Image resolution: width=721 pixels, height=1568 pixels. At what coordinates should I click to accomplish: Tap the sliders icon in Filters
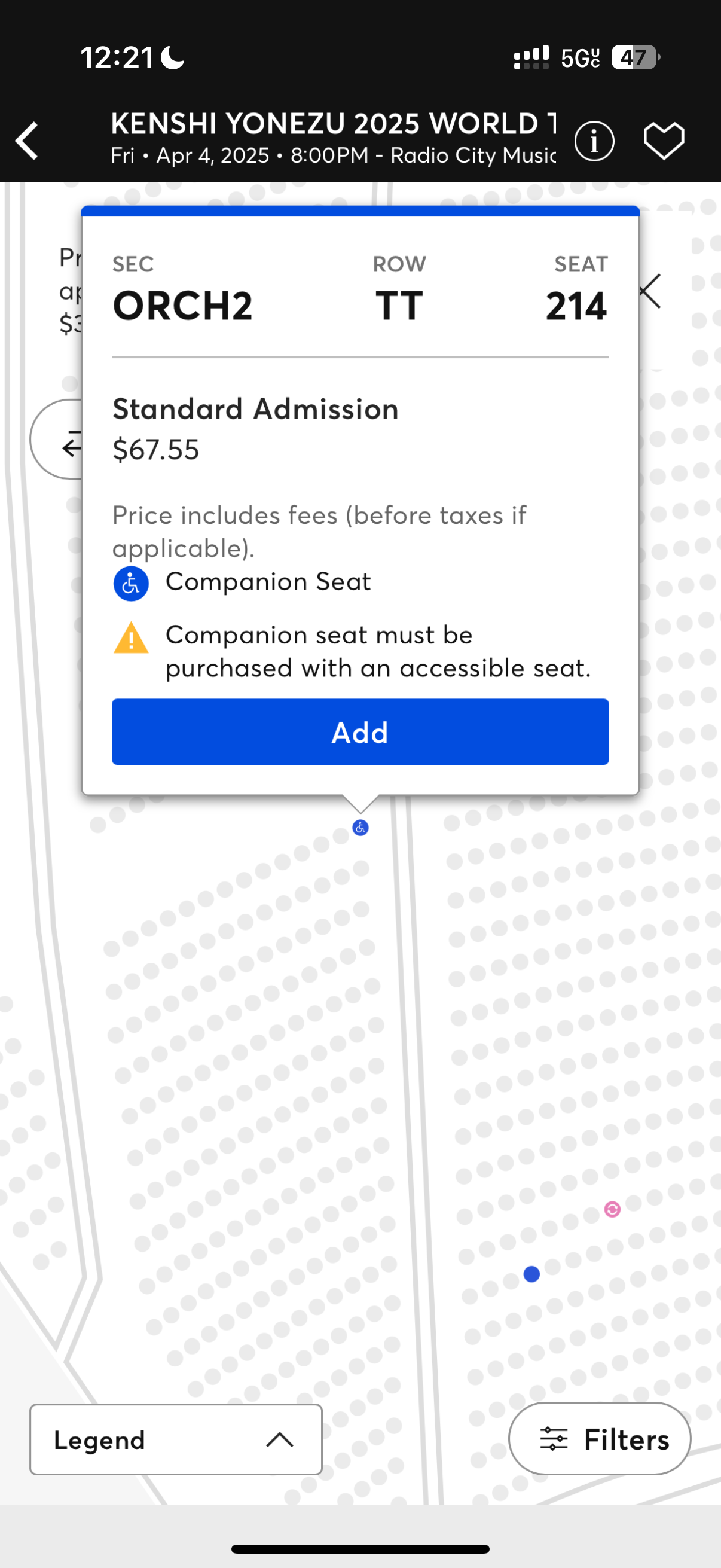click(554, 1439)
